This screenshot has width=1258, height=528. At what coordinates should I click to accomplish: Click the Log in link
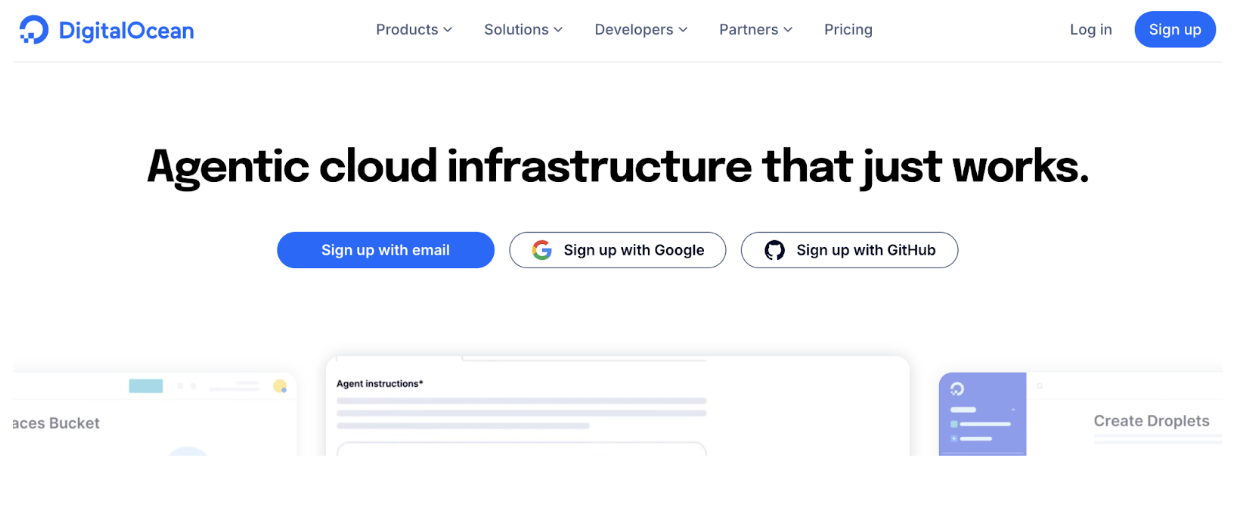click(1091, 30)
